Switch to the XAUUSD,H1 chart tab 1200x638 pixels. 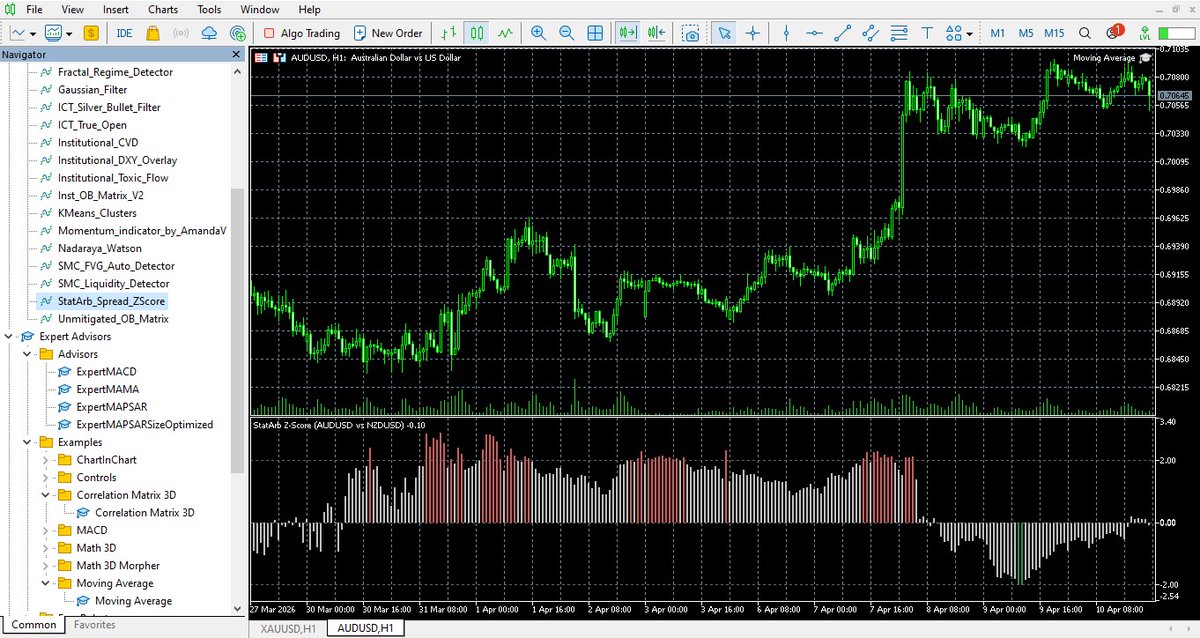(288, 627)
